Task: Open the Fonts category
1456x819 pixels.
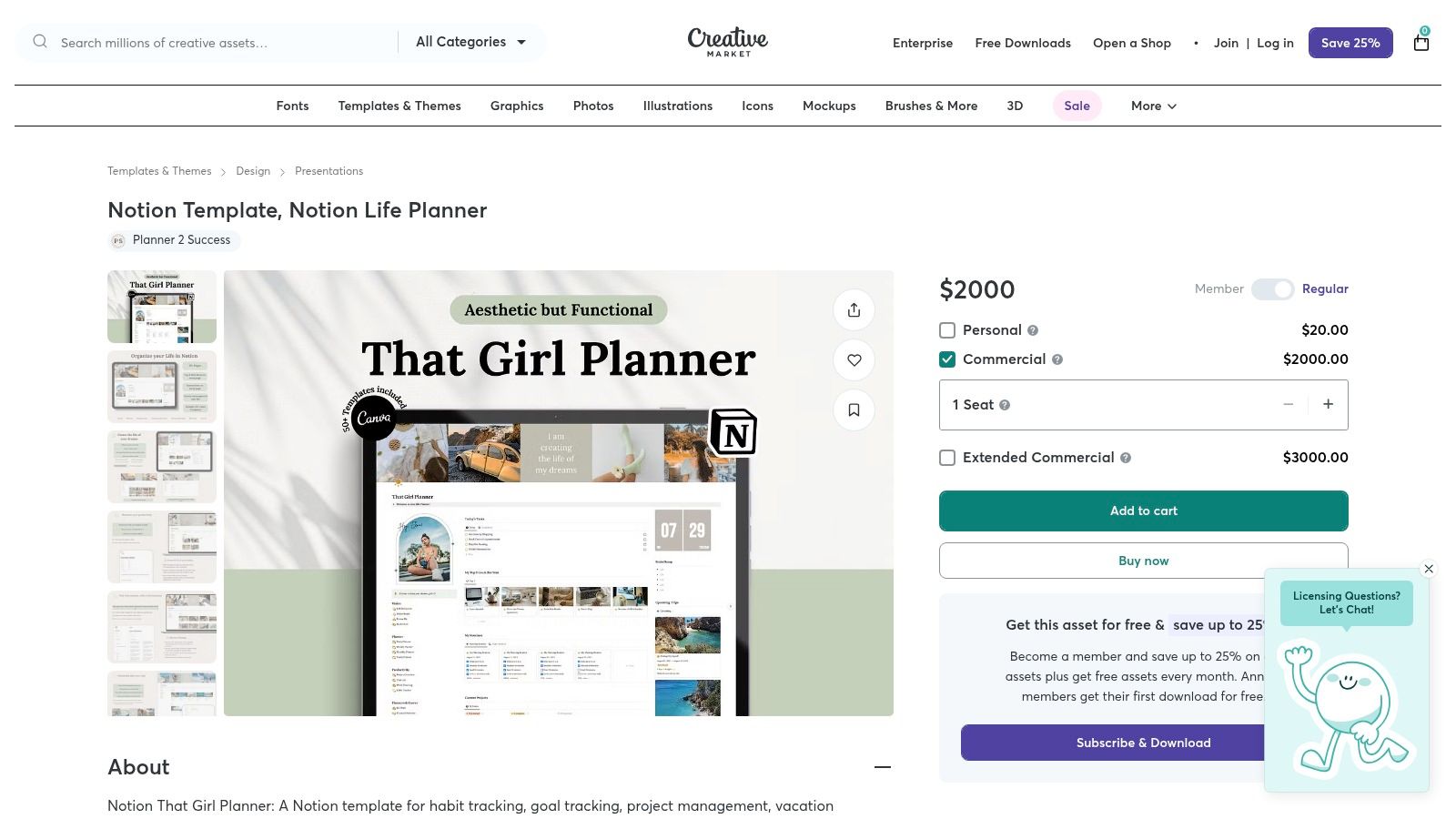Action: point(292,106)
